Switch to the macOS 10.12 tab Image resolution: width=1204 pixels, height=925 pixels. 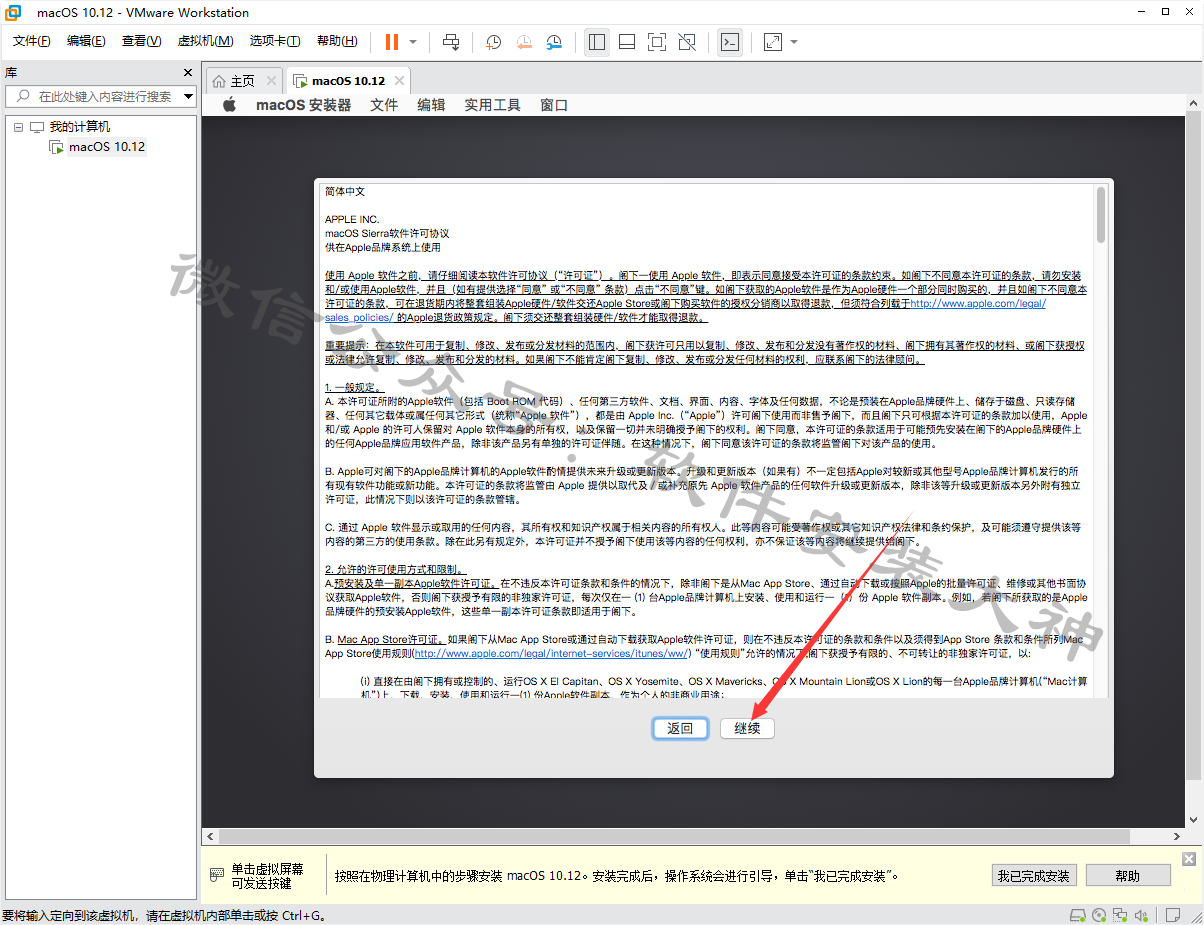point(348,81)
